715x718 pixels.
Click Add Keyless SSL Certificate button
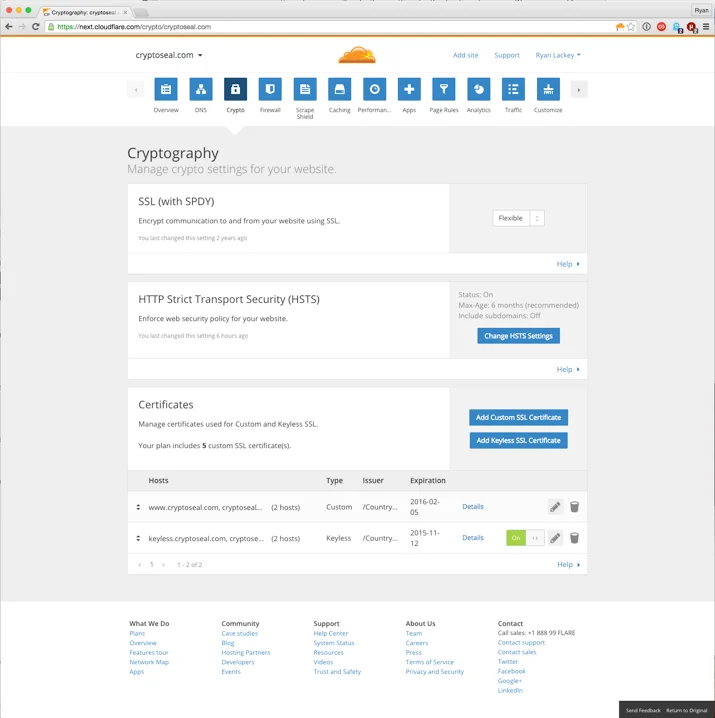coord(519,441)
